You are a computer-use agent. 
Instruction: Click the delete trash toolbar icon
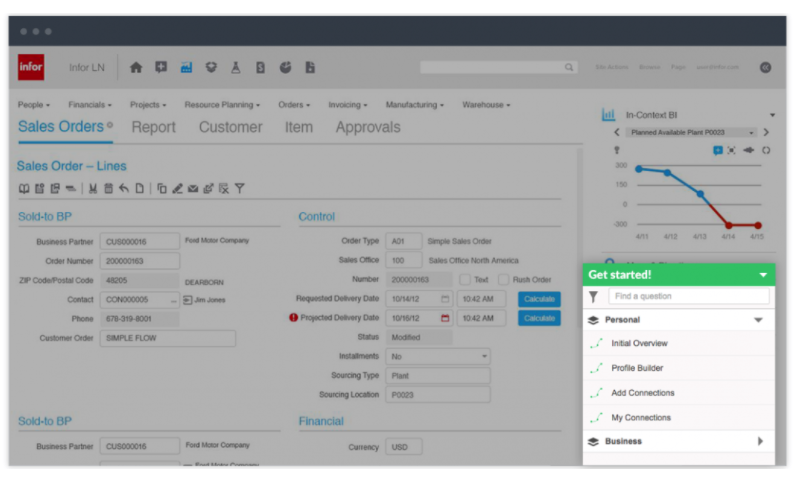tap(109, 188)
